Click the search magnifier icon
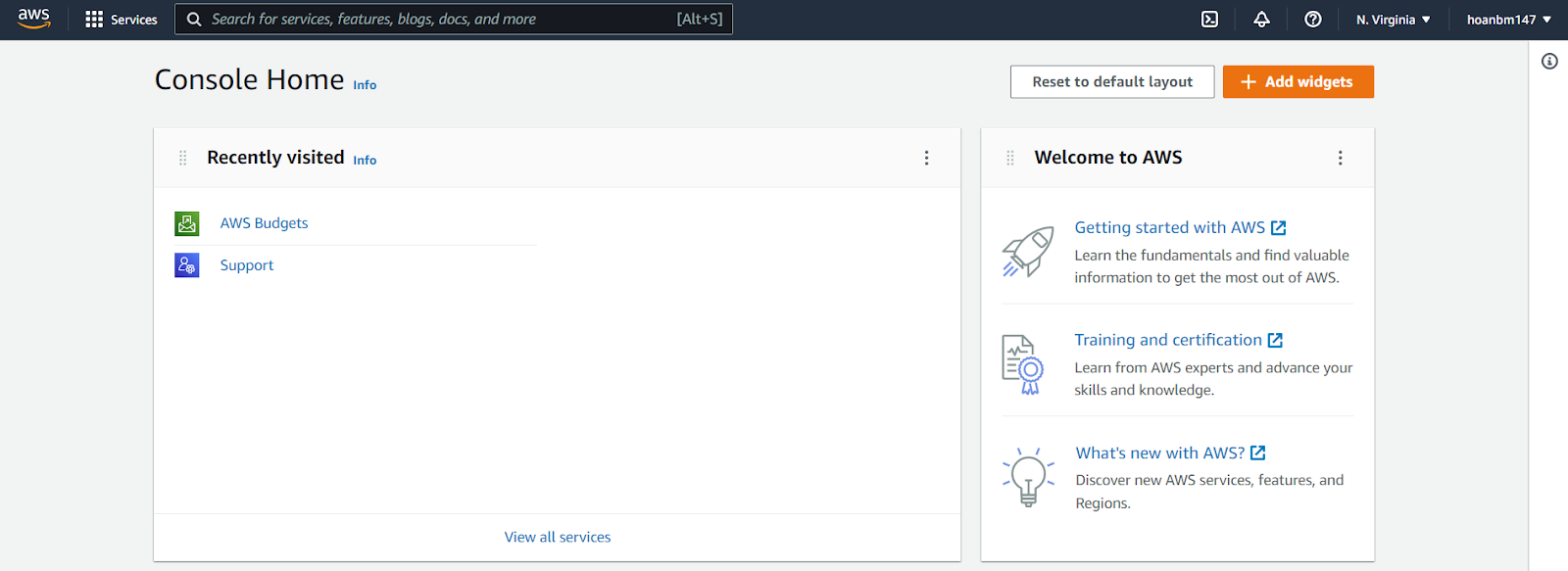Image resolution: width=1568 pixels, height=571 pixels. (x=194, y=20)
